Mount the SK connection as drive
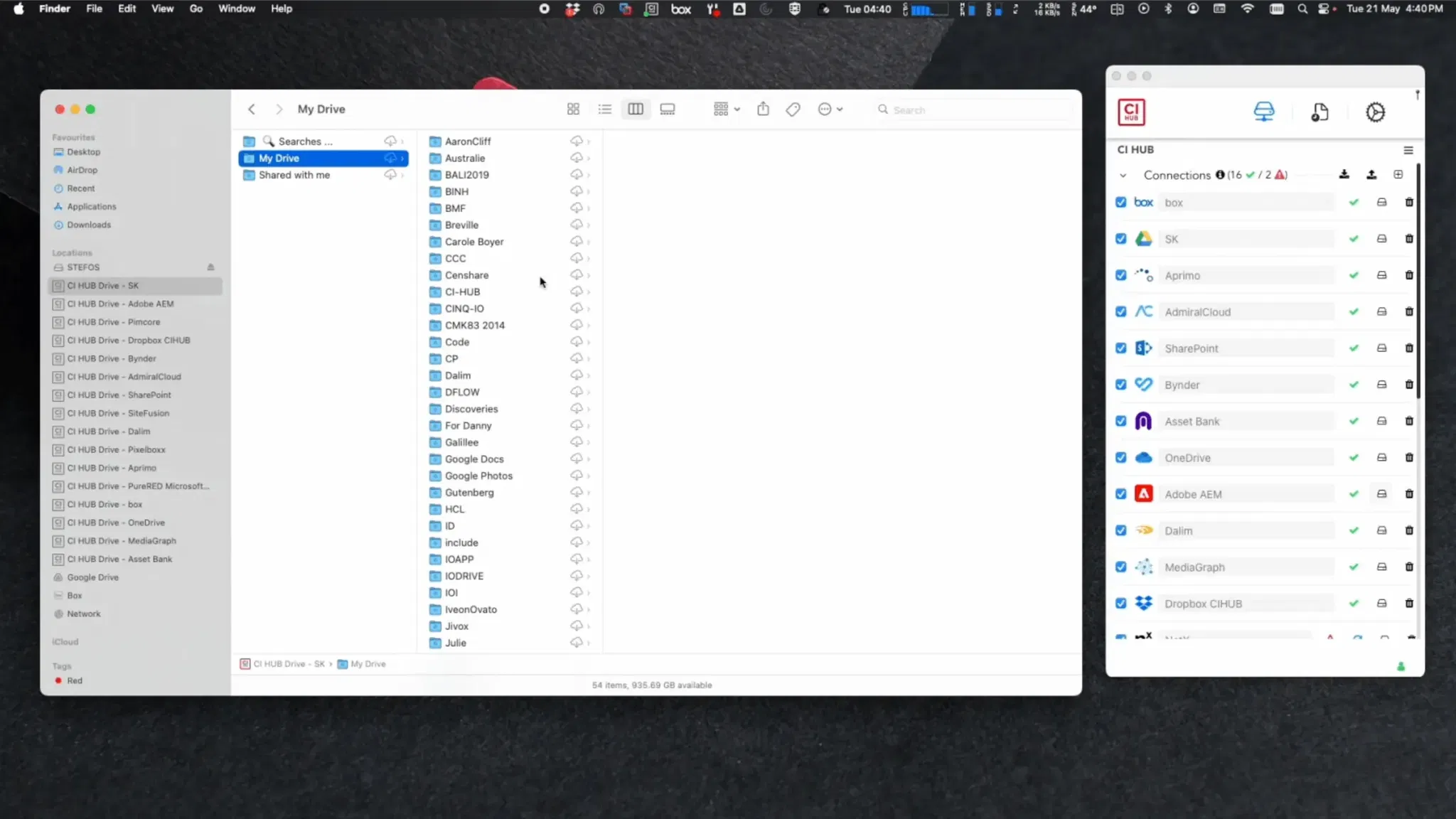This screenshot has width=1456, height=819. (1381, 239)
